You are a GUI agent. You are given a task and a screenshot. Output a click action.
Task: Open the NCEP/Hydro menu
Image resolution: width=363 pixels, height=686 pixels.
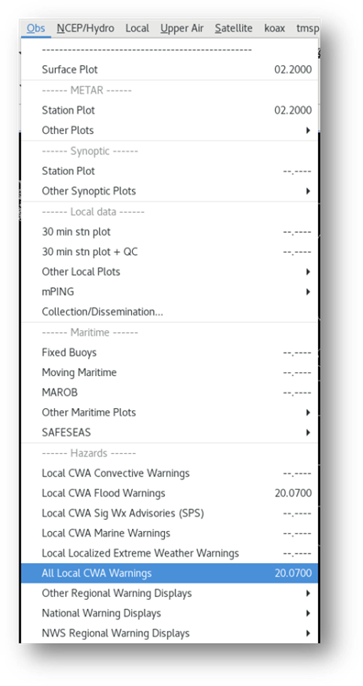pos(85,28)
